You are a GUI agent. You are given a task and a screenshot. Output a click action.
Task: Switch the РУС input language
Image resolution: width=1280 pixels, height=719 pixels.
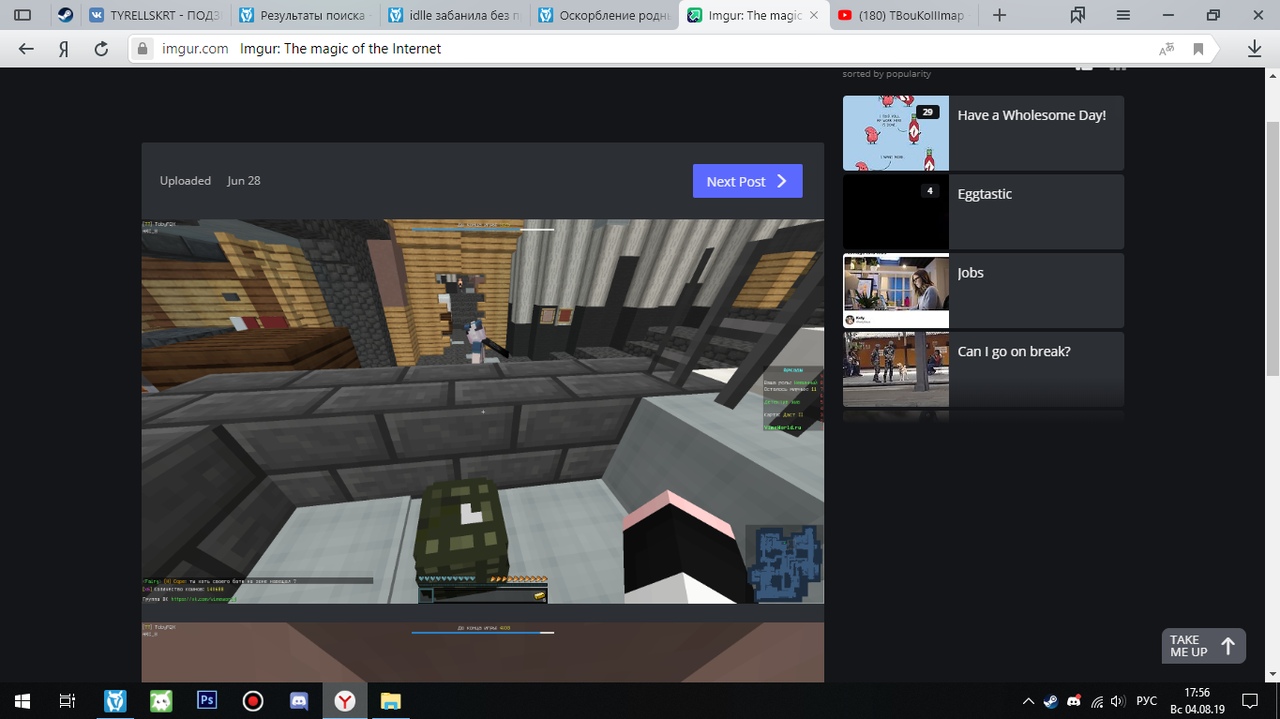[x=1147, y=701]
